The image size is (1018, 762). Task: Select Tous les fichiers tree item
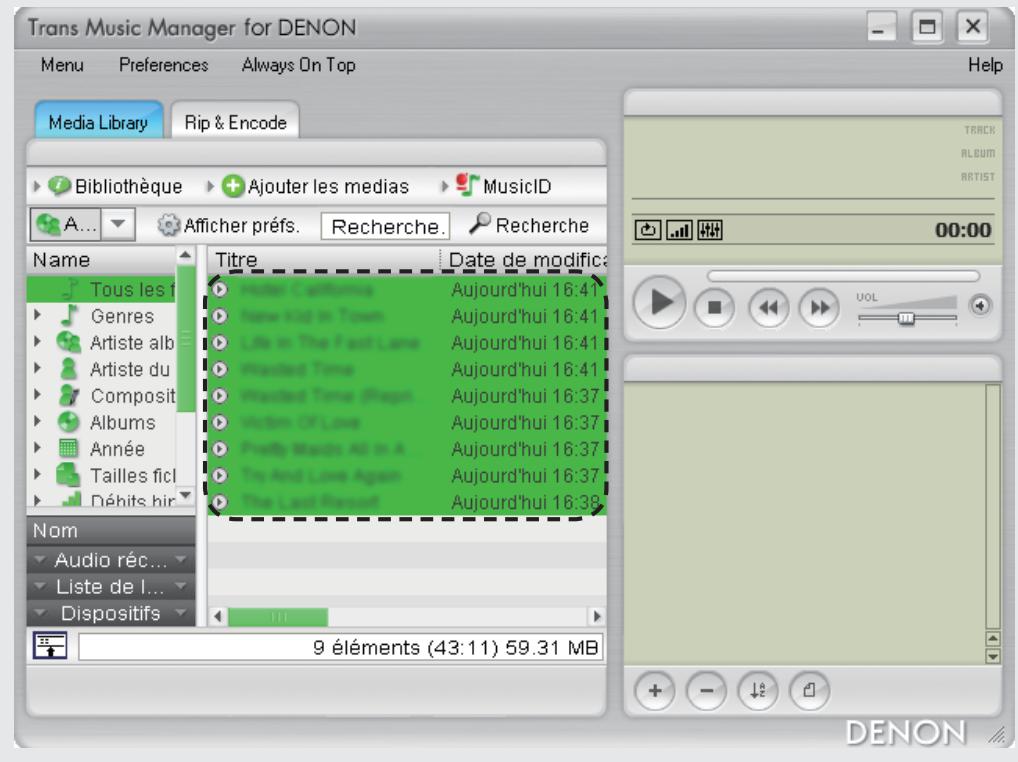click(101, 289)
